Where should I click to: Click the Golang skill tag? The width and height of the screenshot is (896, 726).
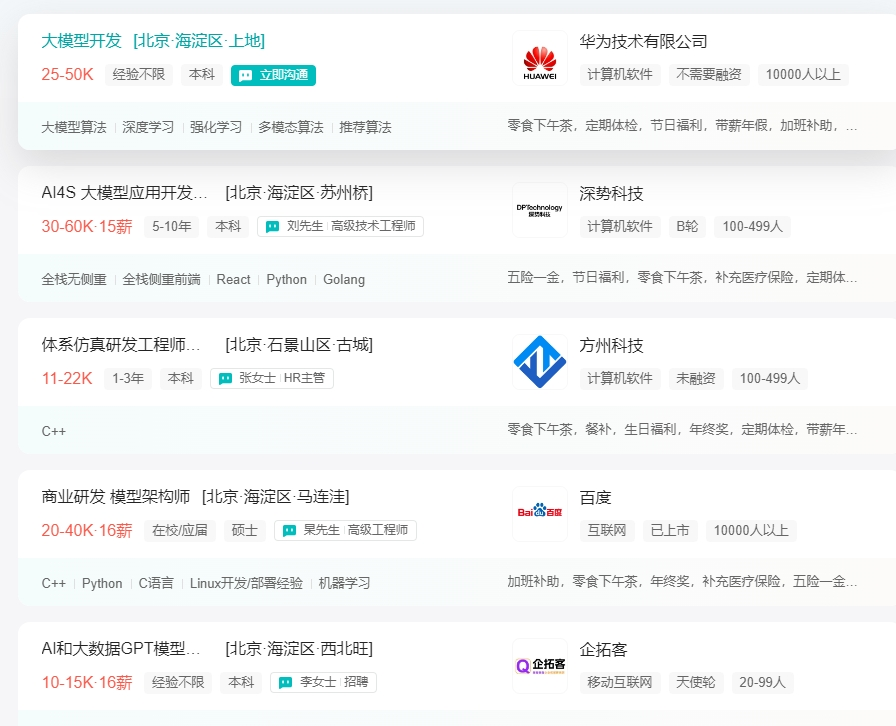(x=343, y=280)
